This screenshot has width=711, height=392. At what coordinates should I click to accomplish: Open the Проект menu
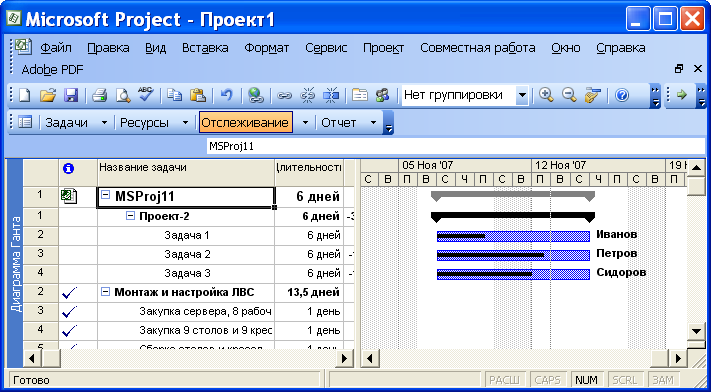[x=384, y=48]
